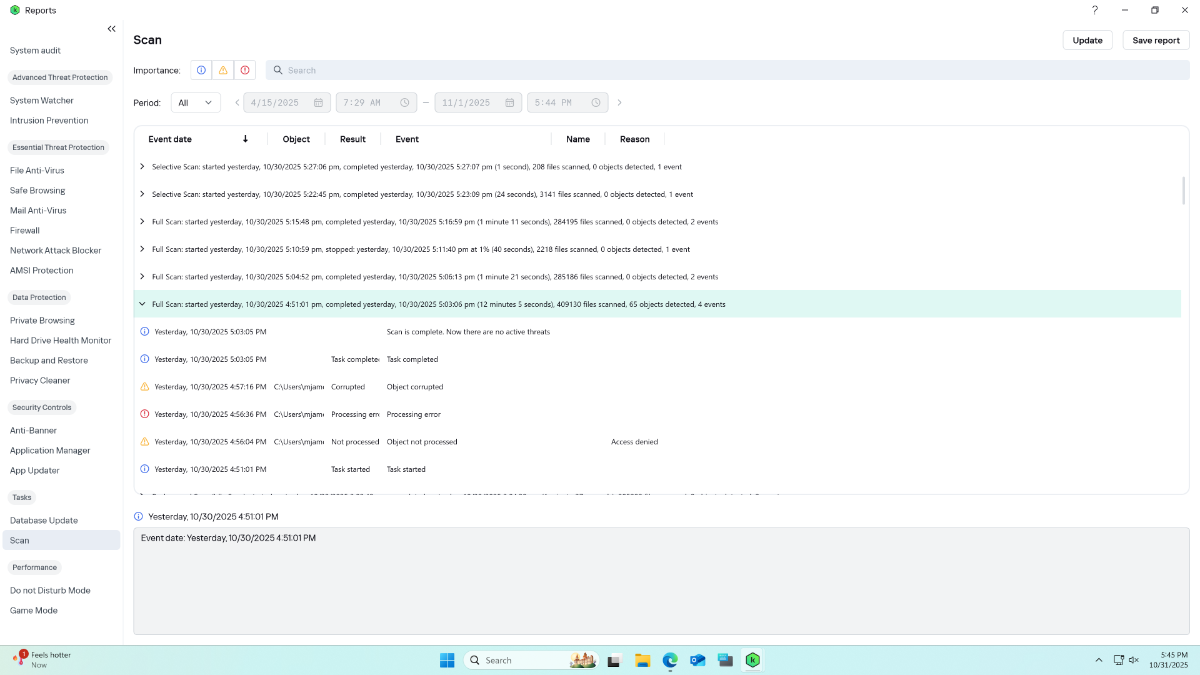Click the Event date sort arrow

[x=245, y=139]
